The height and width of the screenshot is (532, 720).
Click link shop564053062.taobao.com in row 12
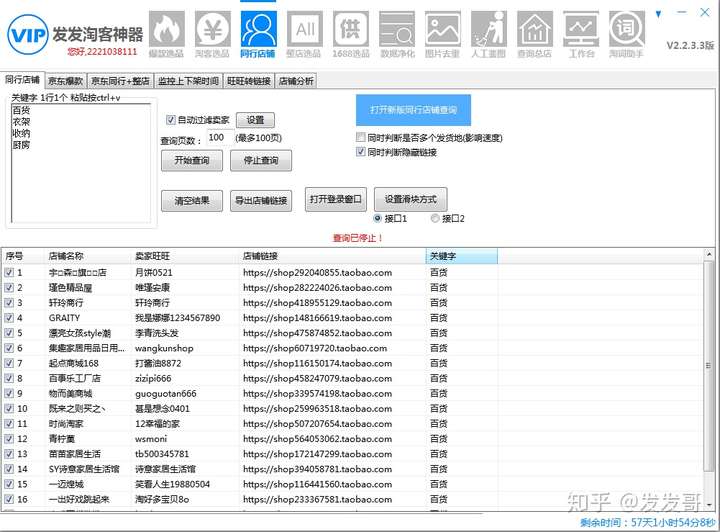pos(317,439)
